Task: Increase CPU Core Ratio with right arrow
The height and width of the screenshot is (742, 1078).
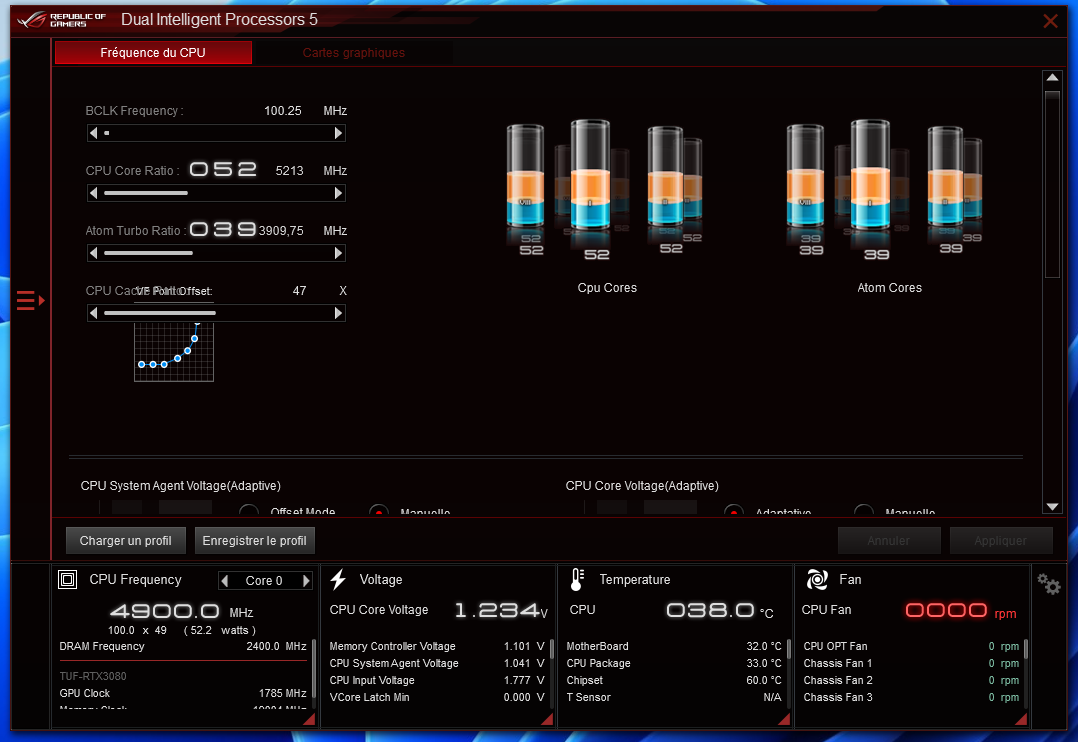Action: [x=338, y=193]
